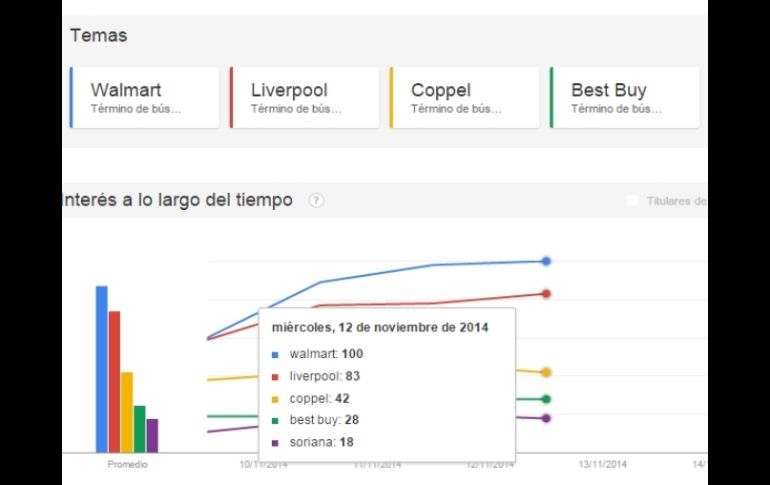The width and height of the screenshot is (770, 485).
Task: Click the blue Walmart average bar
Action: pos(101,368)
